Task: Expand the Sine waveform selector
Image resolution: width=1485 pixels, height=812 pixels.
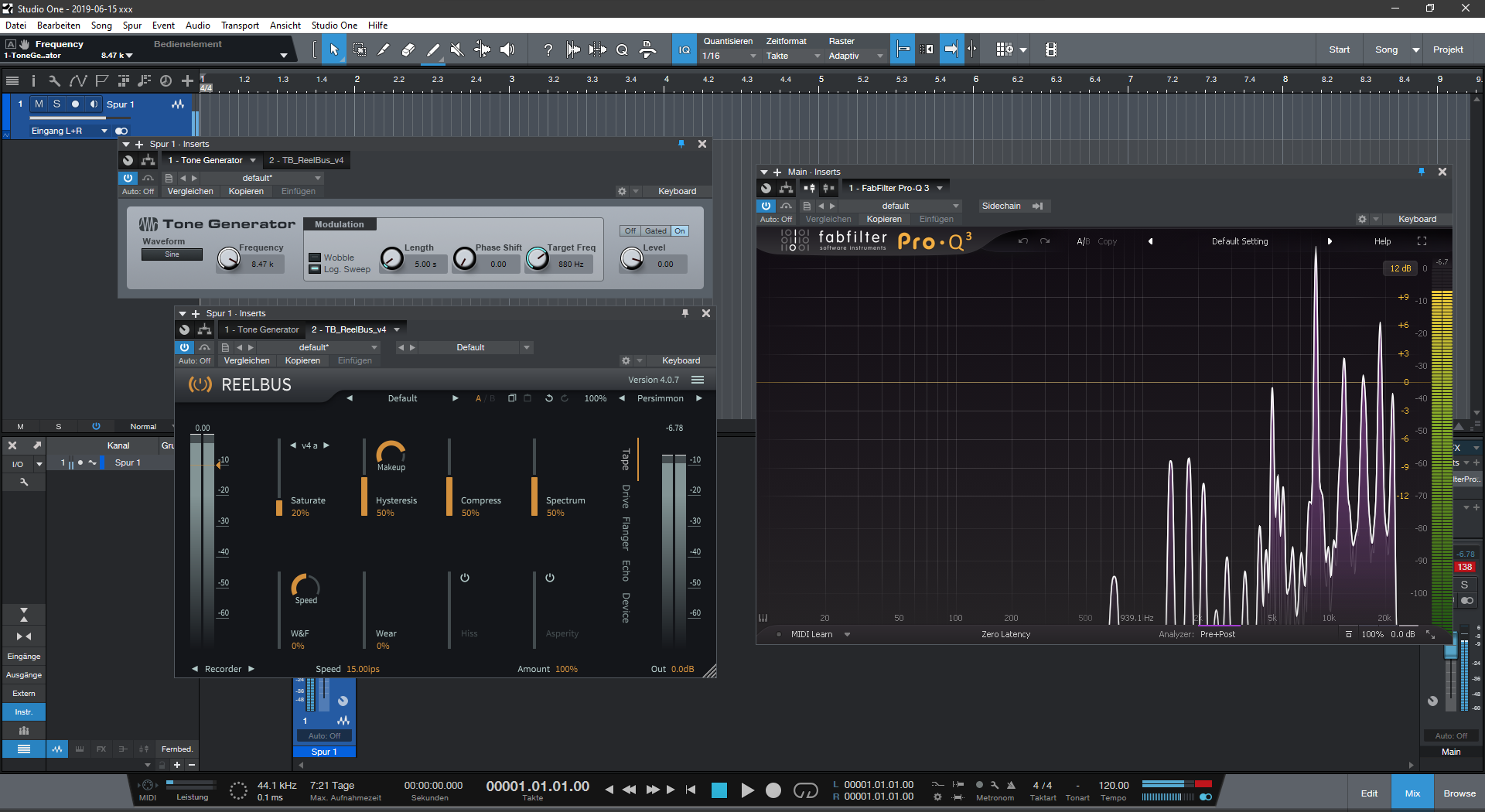Action: pos(172,254)
